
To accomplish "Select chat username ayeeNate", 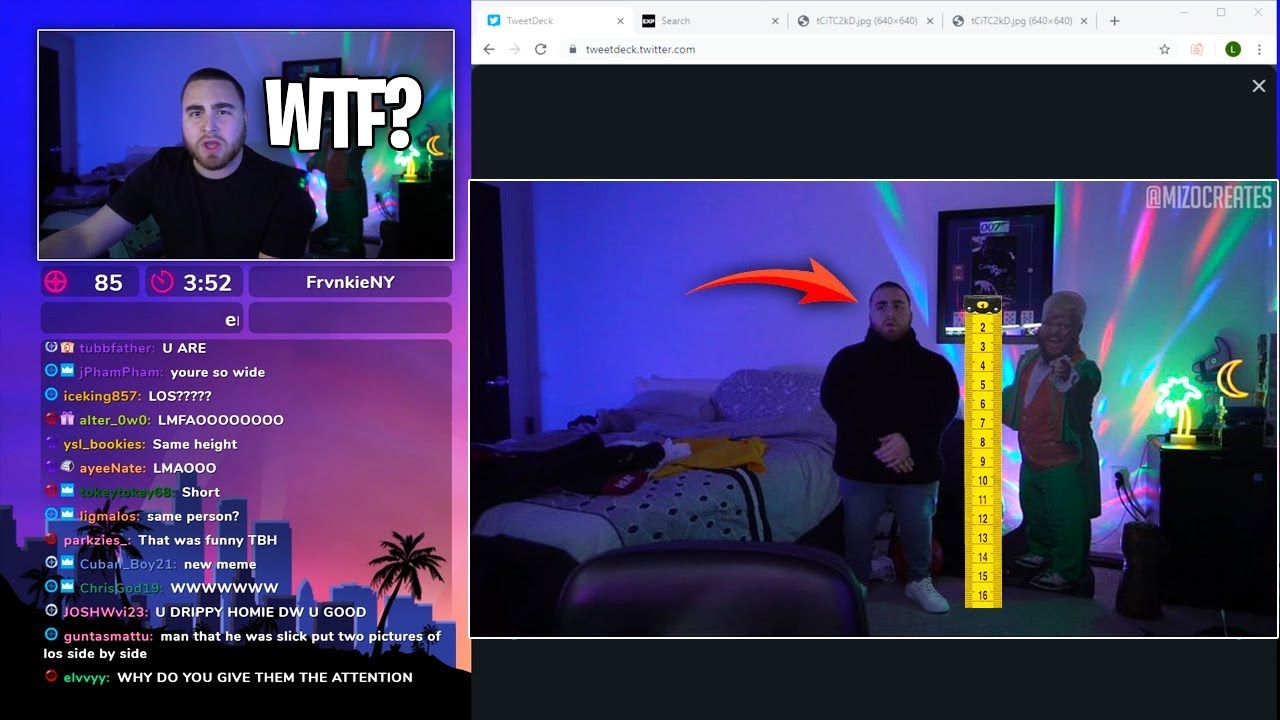I will click(x=112, y=468).
